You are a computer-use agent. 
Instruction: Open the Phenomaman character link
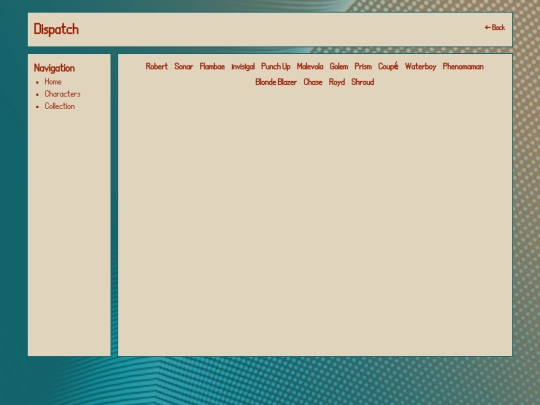coord(463,66)
